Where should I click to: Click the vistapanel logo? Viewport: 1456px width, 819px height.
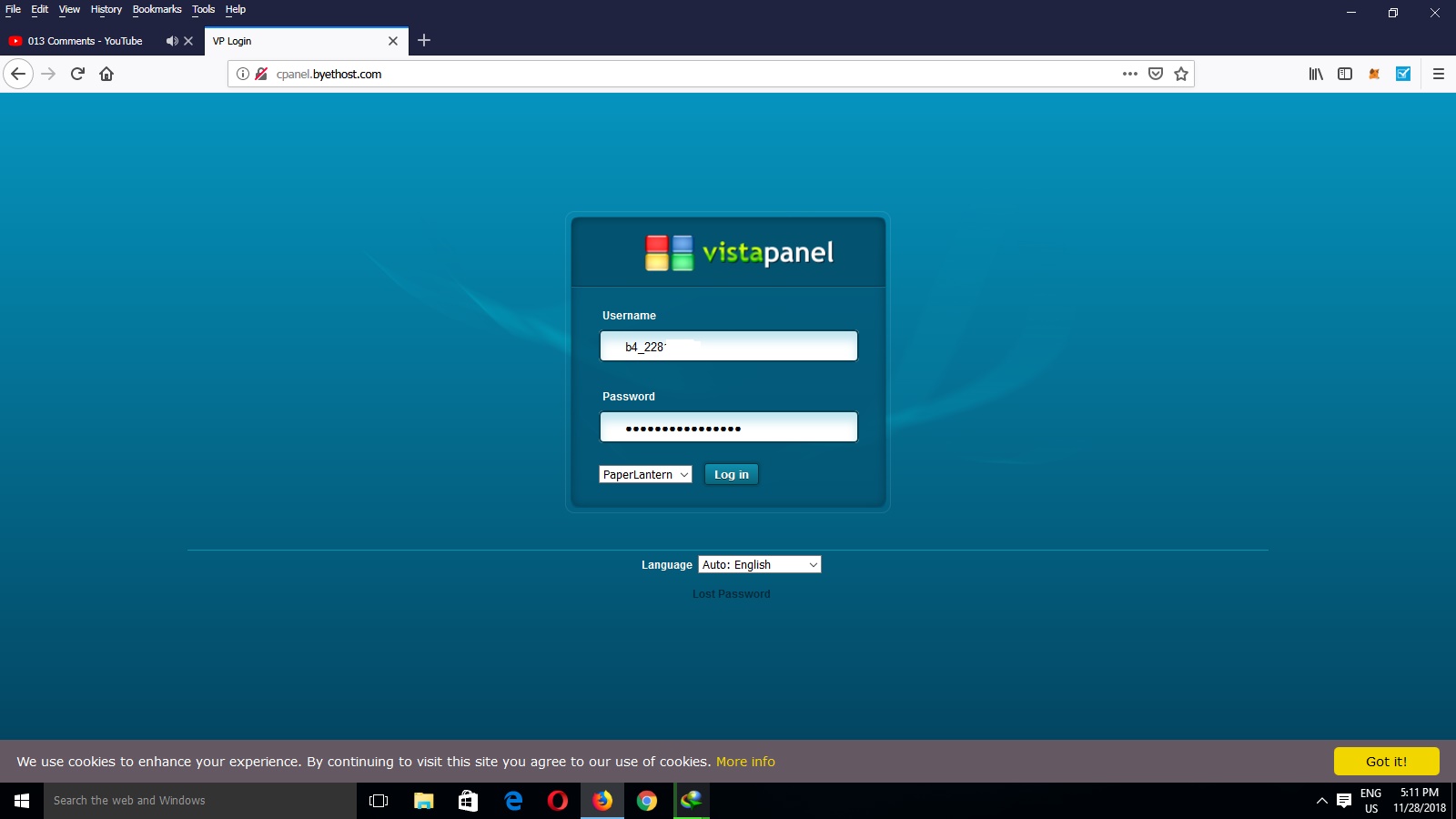point(739,253)
